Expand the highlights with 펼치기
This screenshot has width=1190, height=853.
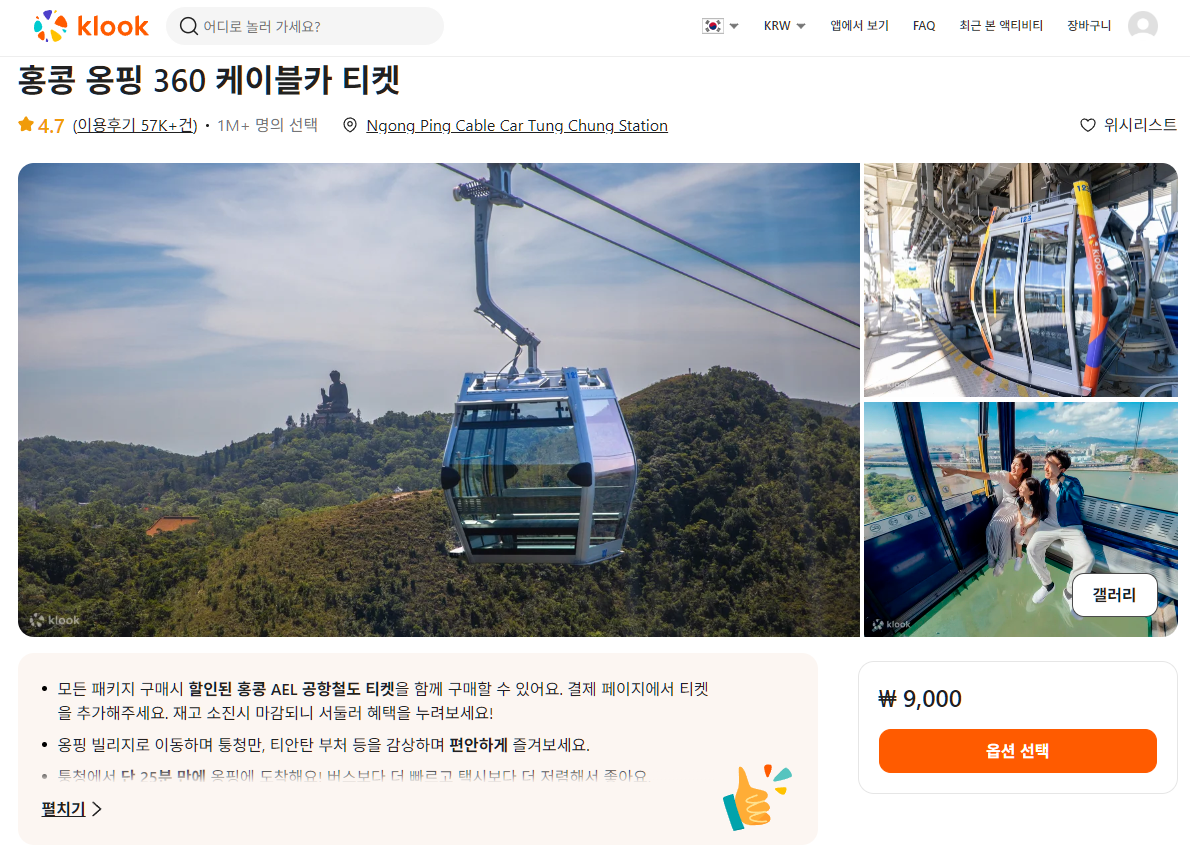pyautogui.click(x=71, y=809)
